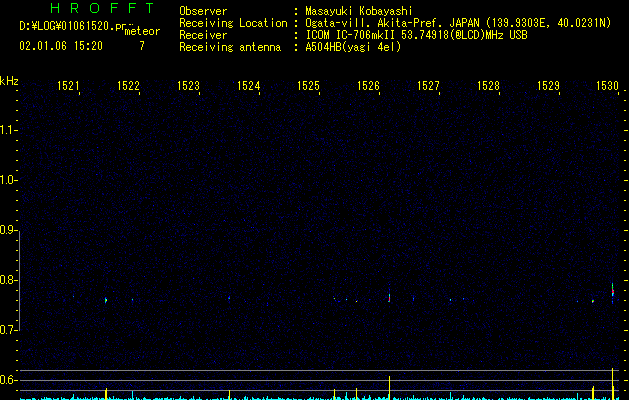
Task: Click the meteor echo between 1521 and 1522
Action: [x=106, y=300]
